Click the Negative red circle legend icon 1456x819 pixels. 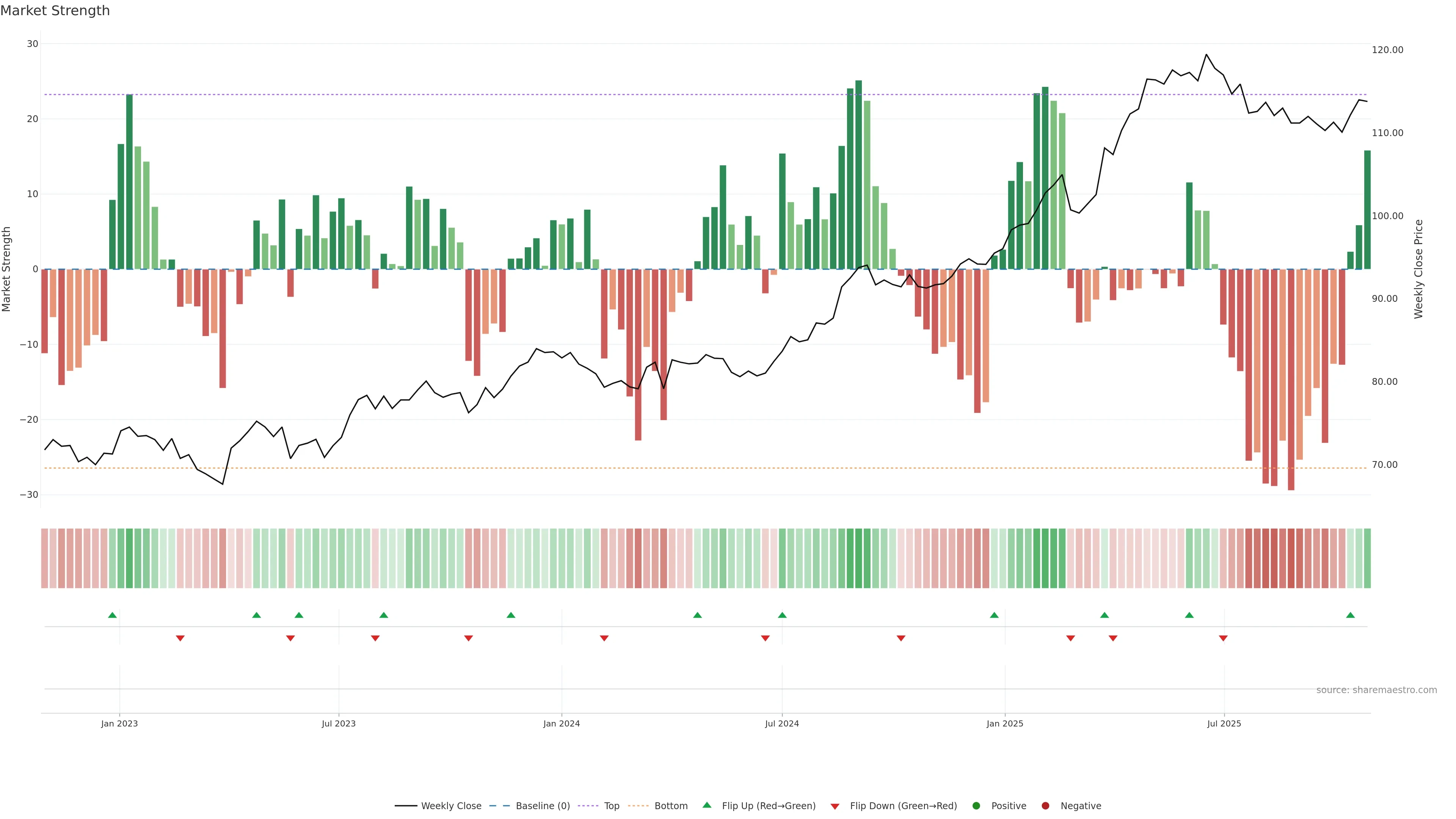tap(1045, 806)
